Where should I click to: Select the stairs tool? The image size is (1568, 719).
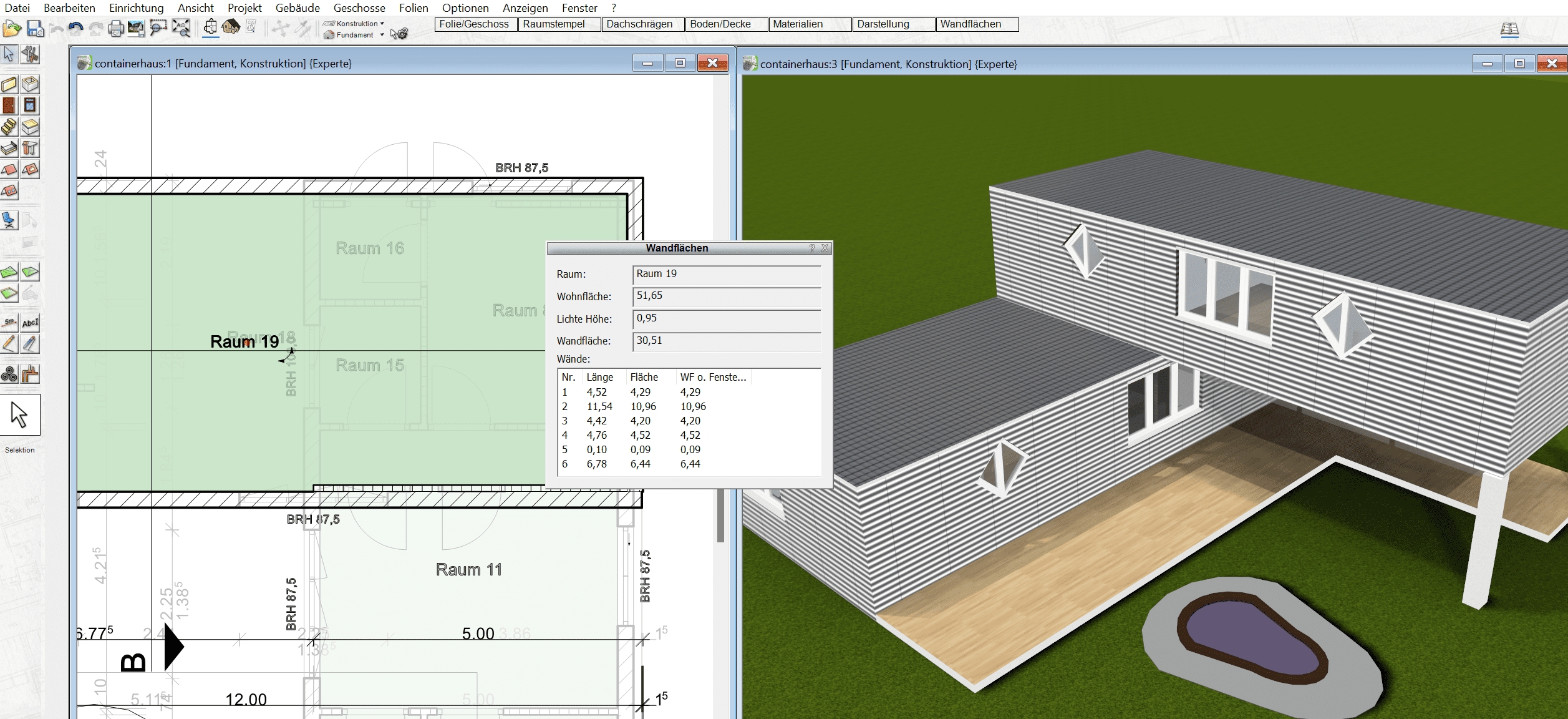(x=9, y=127)
